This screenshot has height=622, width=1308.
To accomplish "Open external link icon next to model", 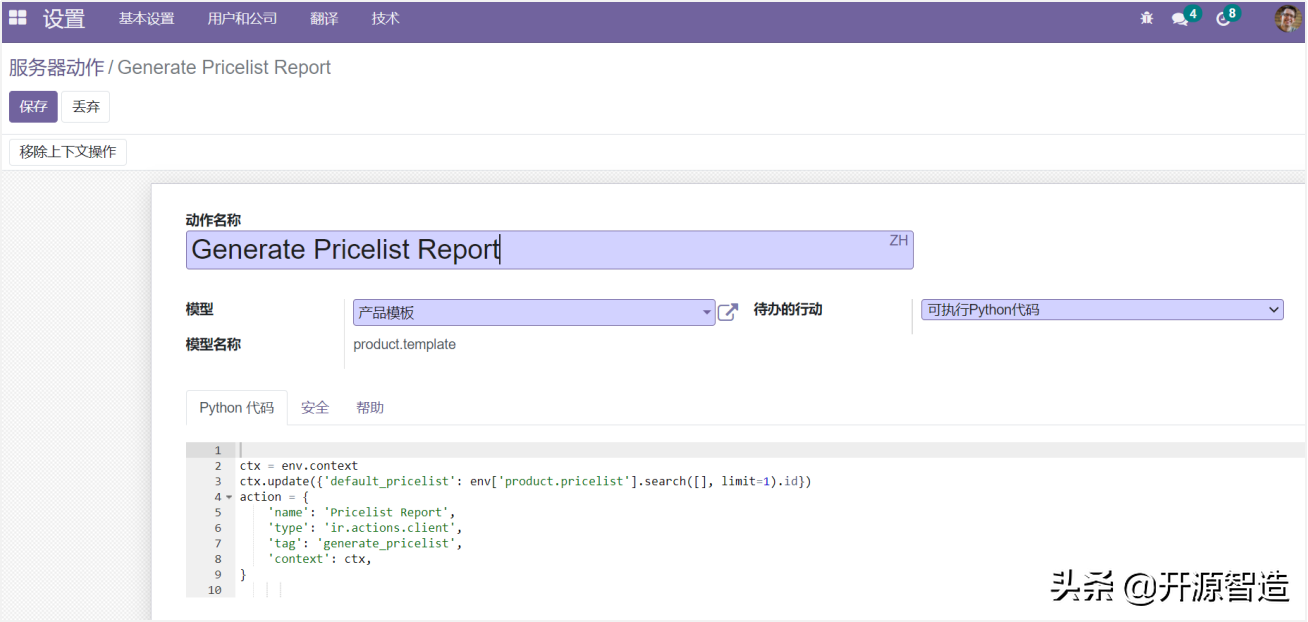I will click(x=729, y=312).
